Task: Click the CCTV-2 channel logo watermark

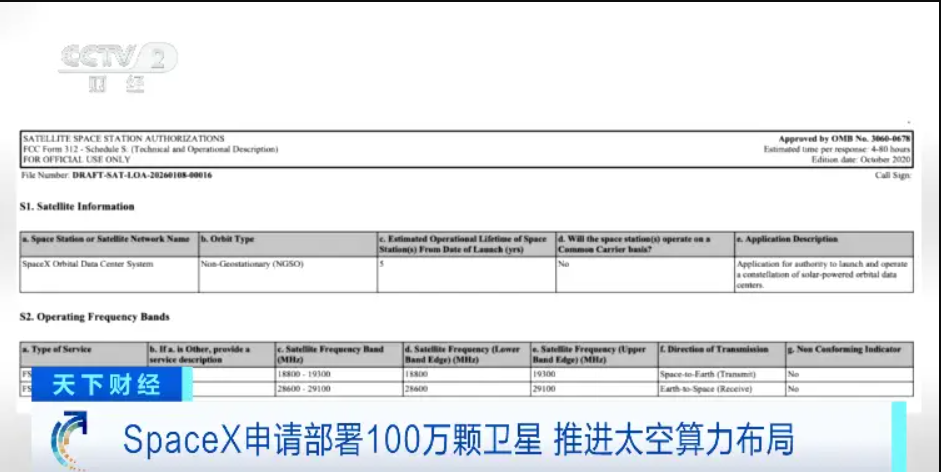Action: 117,65
